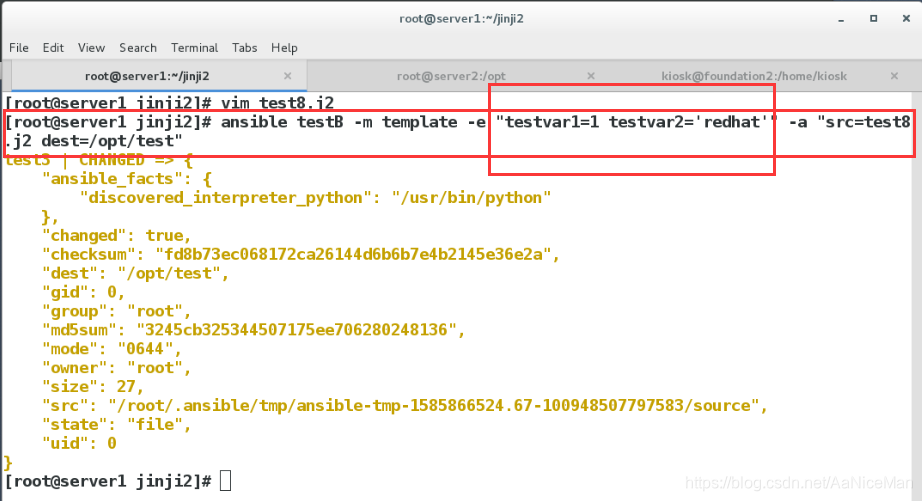Click the "discovered_interpreter_python" key

[226, 198]
